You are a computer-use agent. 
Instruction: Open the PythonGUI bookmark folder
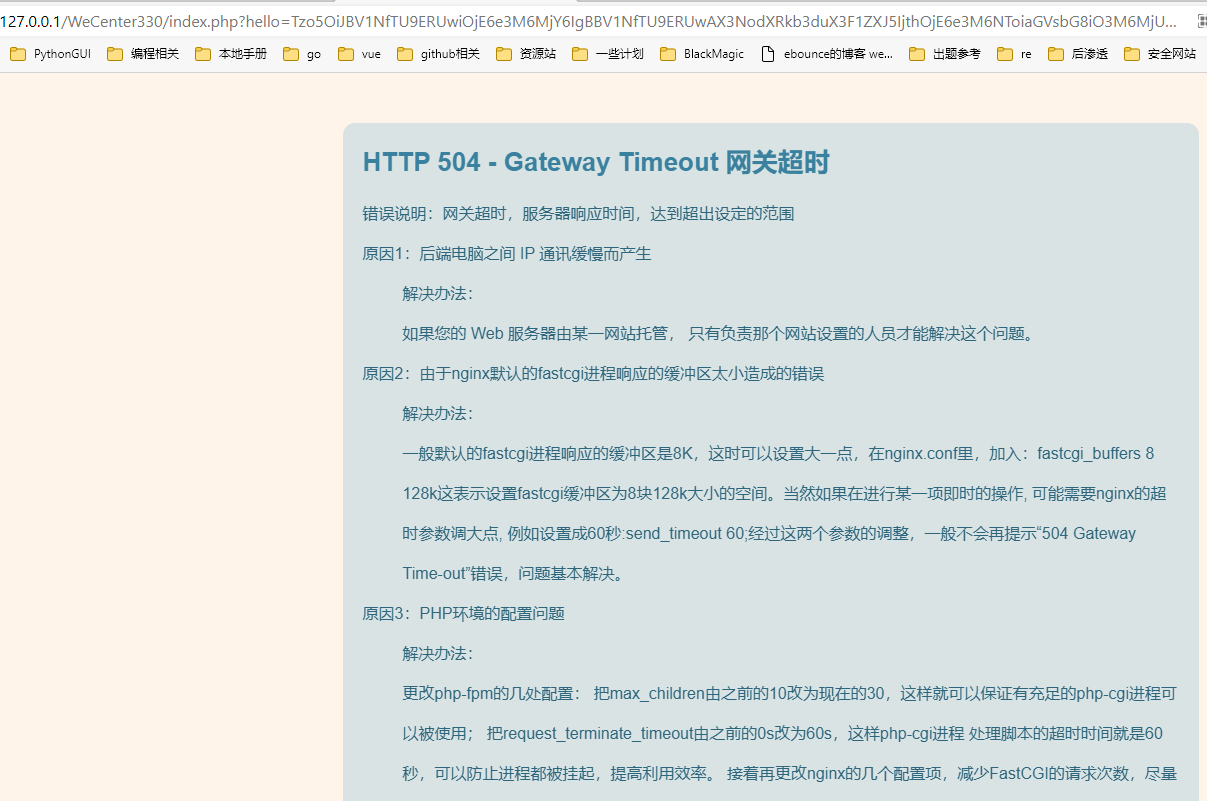pos(51,54)
